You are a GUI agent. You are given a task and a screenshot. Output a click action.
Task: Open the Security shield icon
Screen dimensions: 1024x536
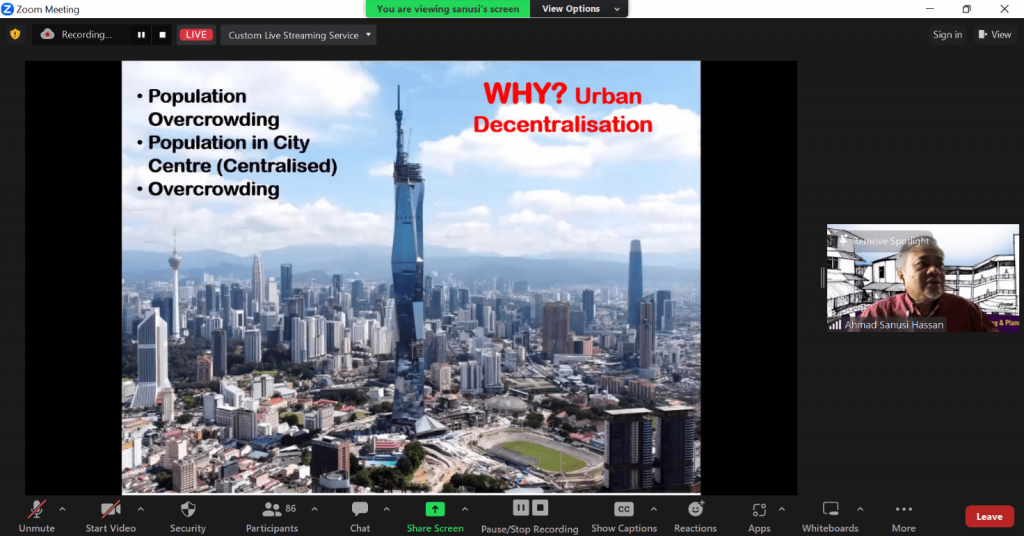coord(187,510)
